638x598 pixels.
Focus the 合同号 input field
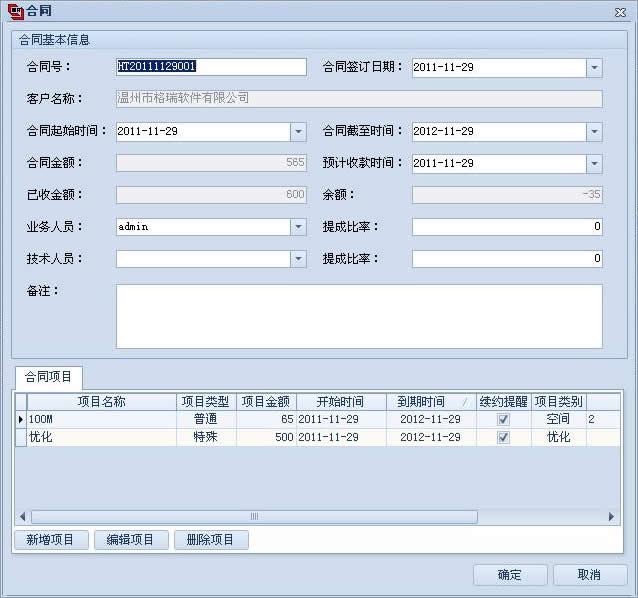[x=211, y=67]
